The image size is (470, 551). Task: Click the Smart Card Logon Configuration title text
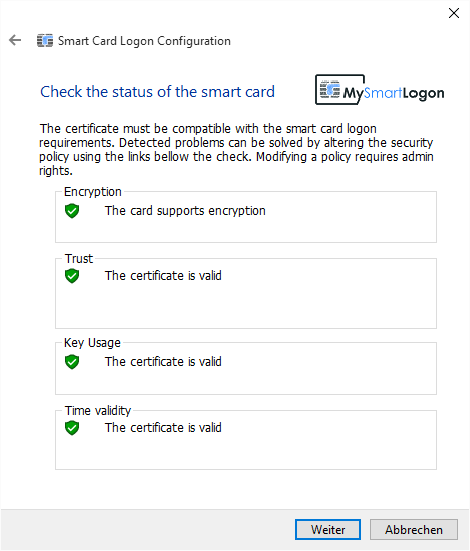point(144,41)
